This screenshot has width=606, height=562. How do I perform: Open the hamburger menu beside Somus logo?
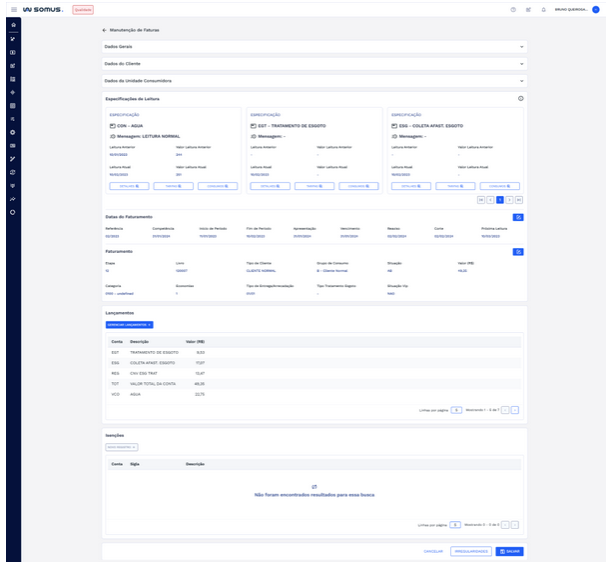tap(12, 9)
